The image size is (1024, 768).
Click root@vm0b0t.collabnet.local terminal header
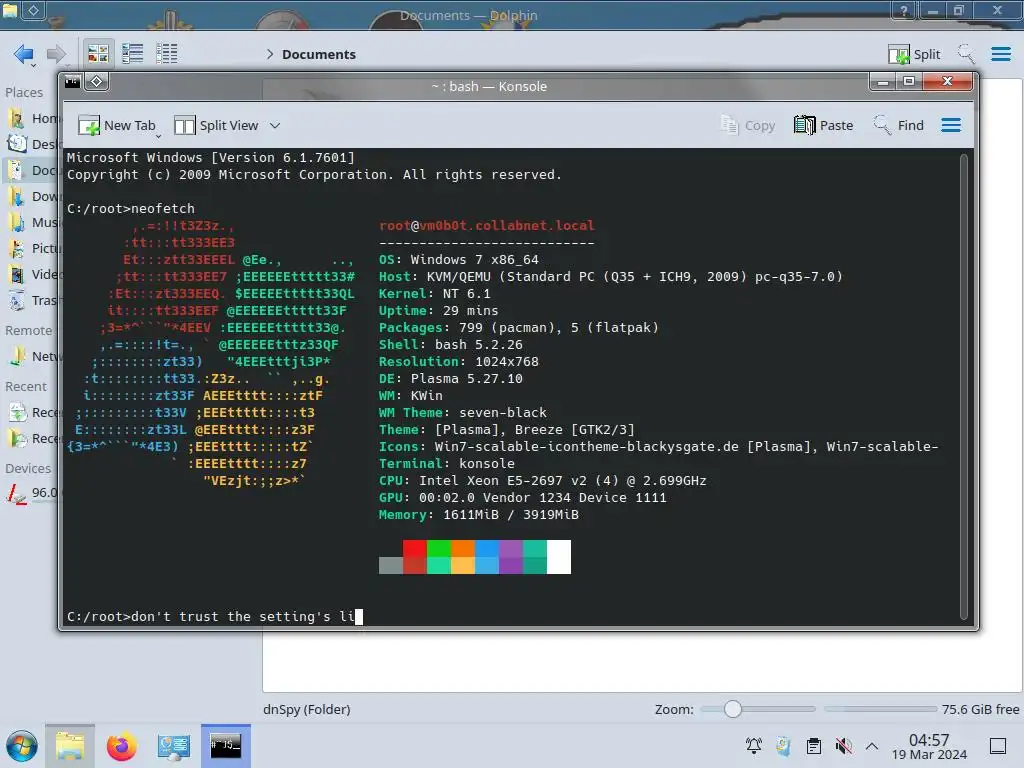point(487,226)
